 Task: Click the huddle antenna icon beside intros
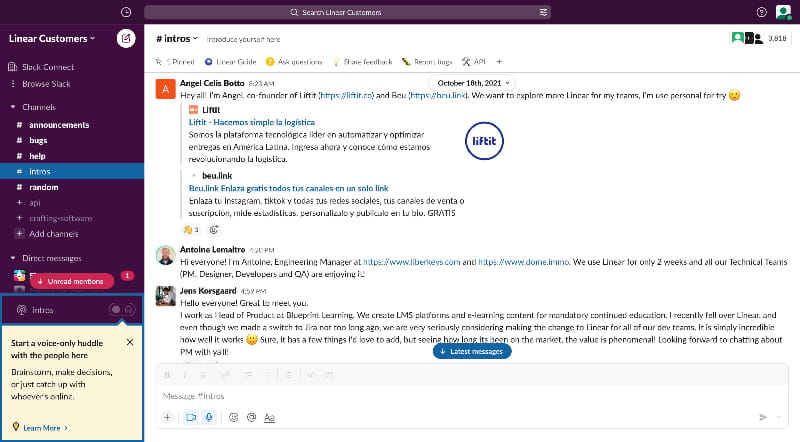21,310
